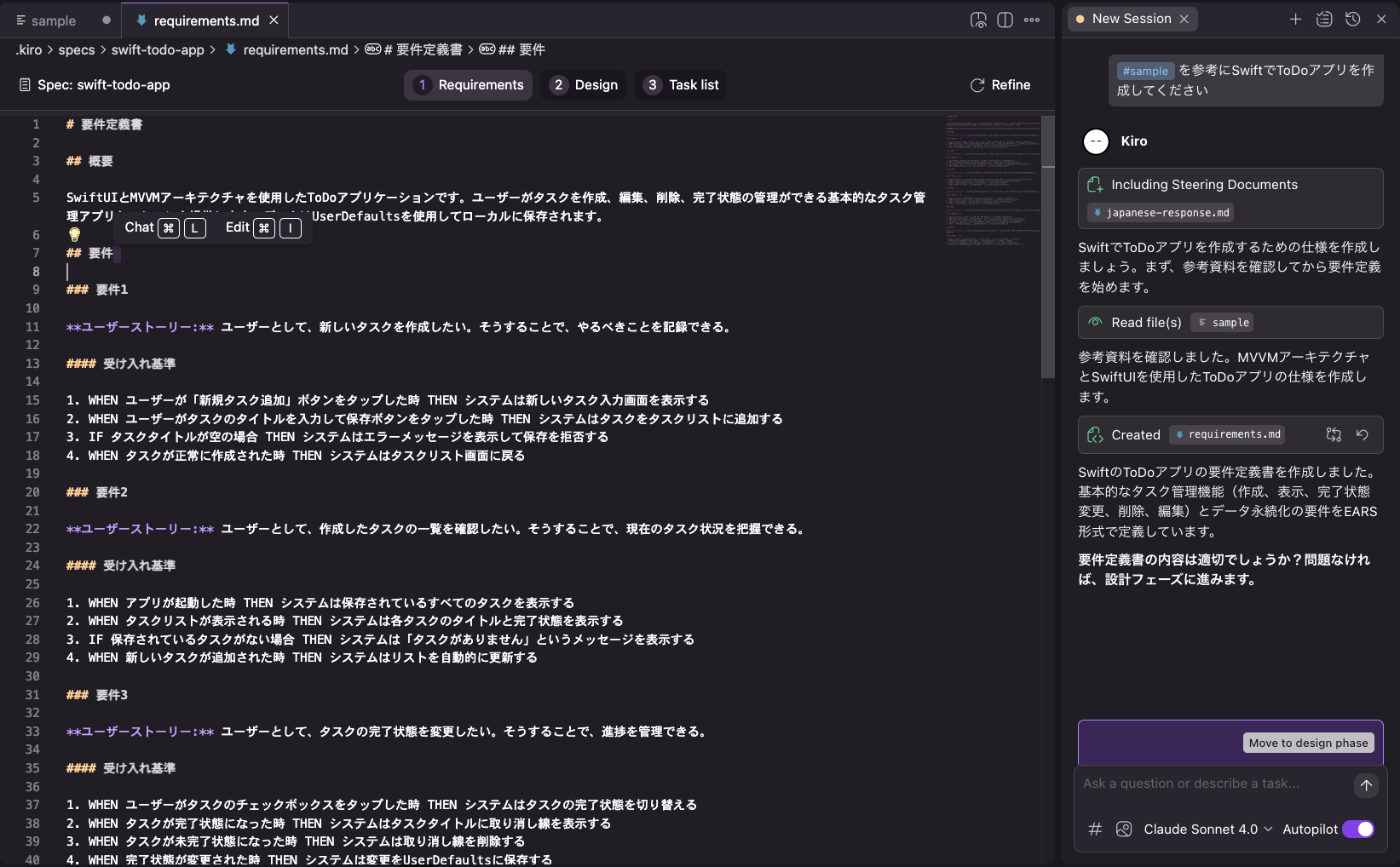Go to the Requirements spec step
The height and width of the screenshot is (867, 1400).
(469, 85)
